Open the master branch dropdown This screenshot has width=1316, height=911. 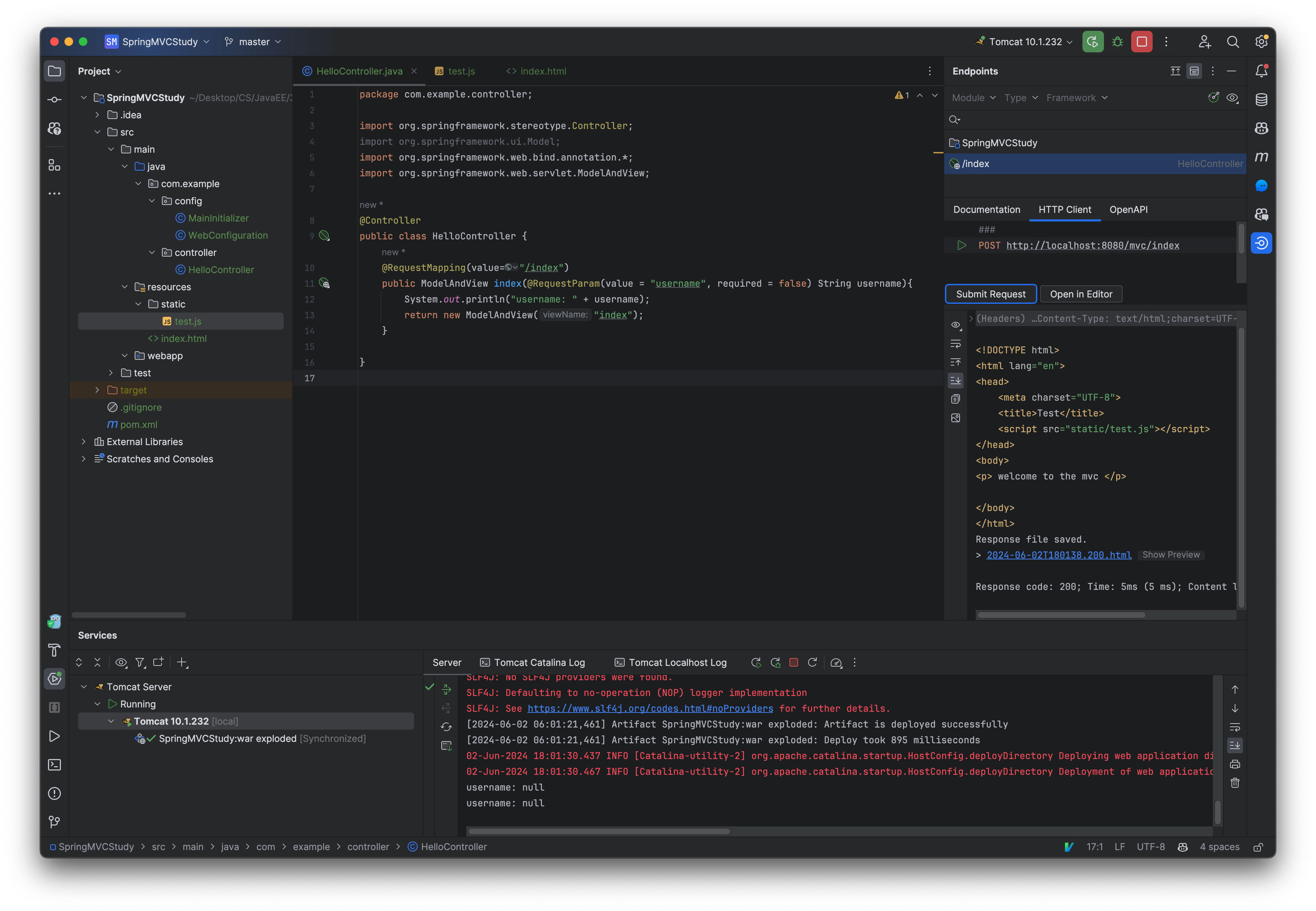click(x=254, y=42)
